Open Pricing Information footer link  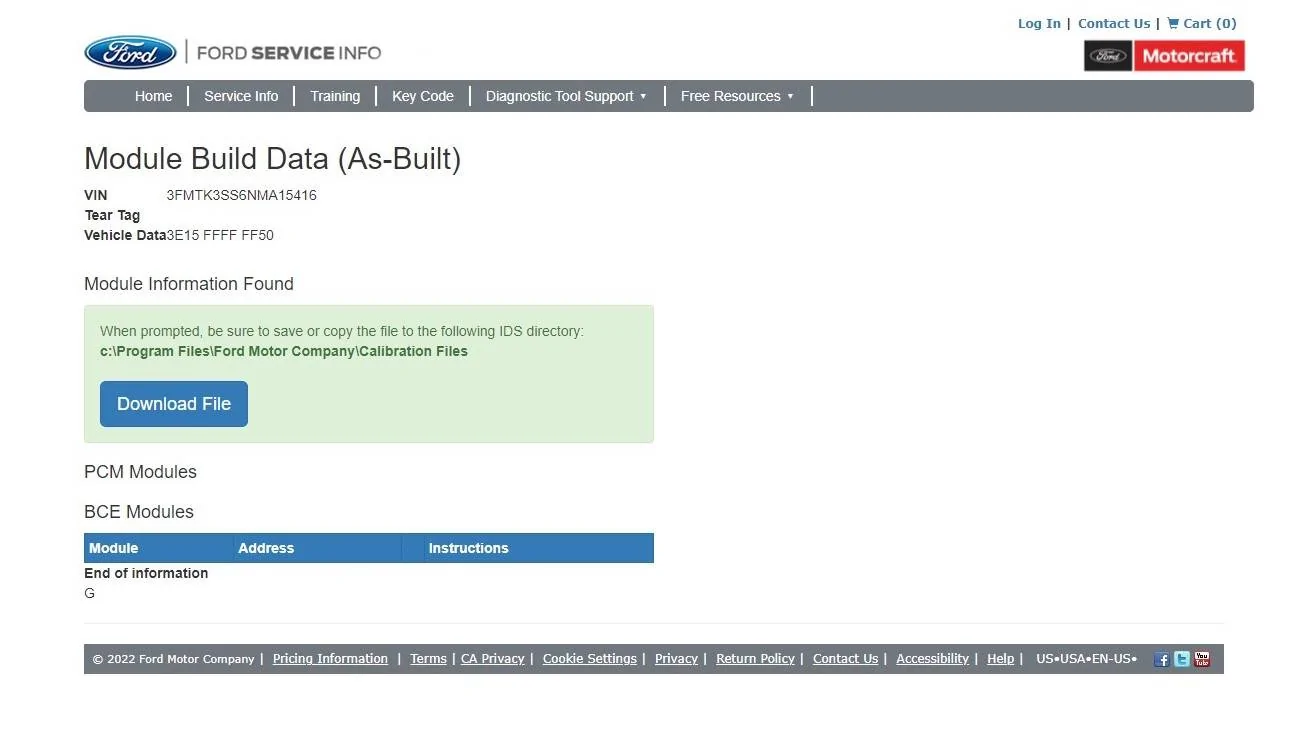(330, 659)
